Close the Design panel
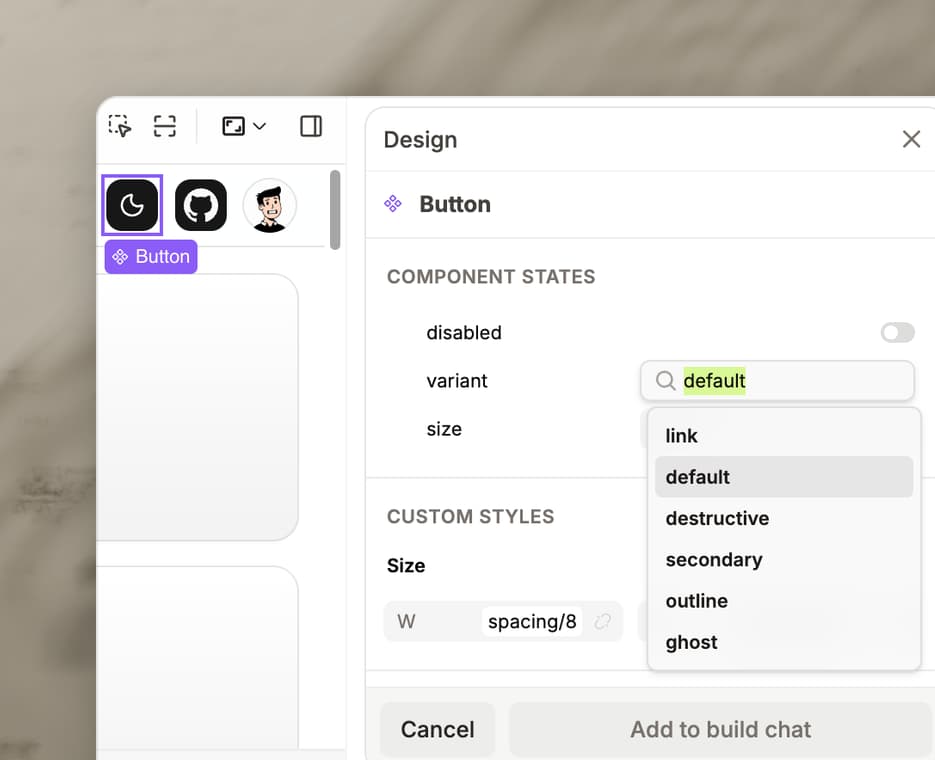Image resolution: width=935 pixels, height=760 pixels. pyautogui.click(x=911, y=139)
